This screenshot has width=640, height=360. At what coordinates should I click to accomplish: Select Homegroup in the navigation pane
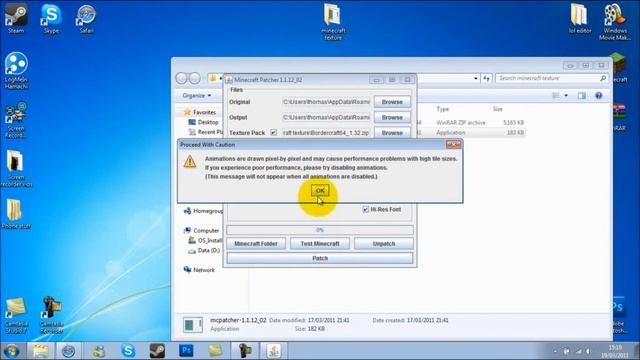[x=203, y=211]
